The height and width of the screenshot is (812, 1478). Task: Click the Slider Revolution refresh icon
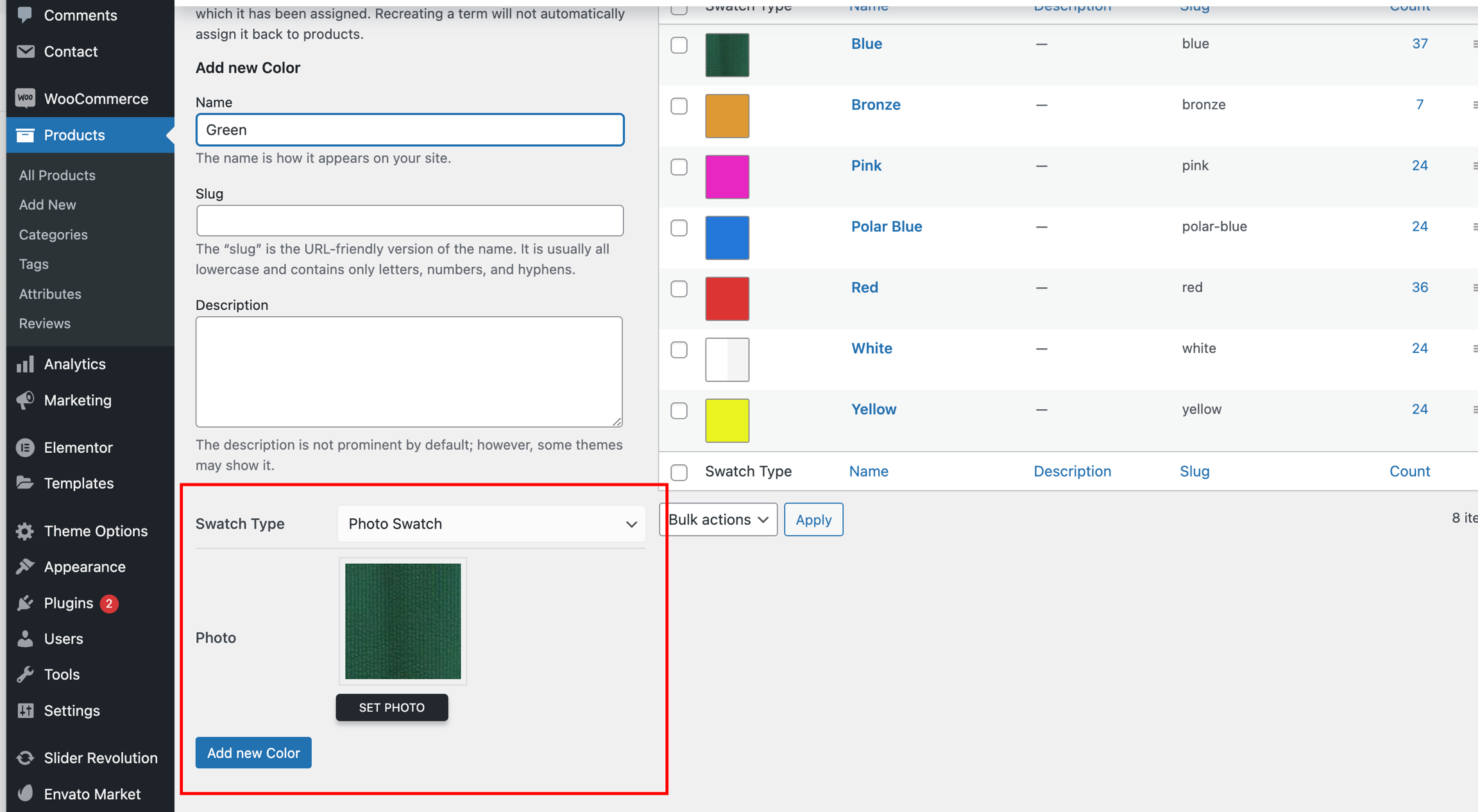pyautogui.click(x=25, y=758)
